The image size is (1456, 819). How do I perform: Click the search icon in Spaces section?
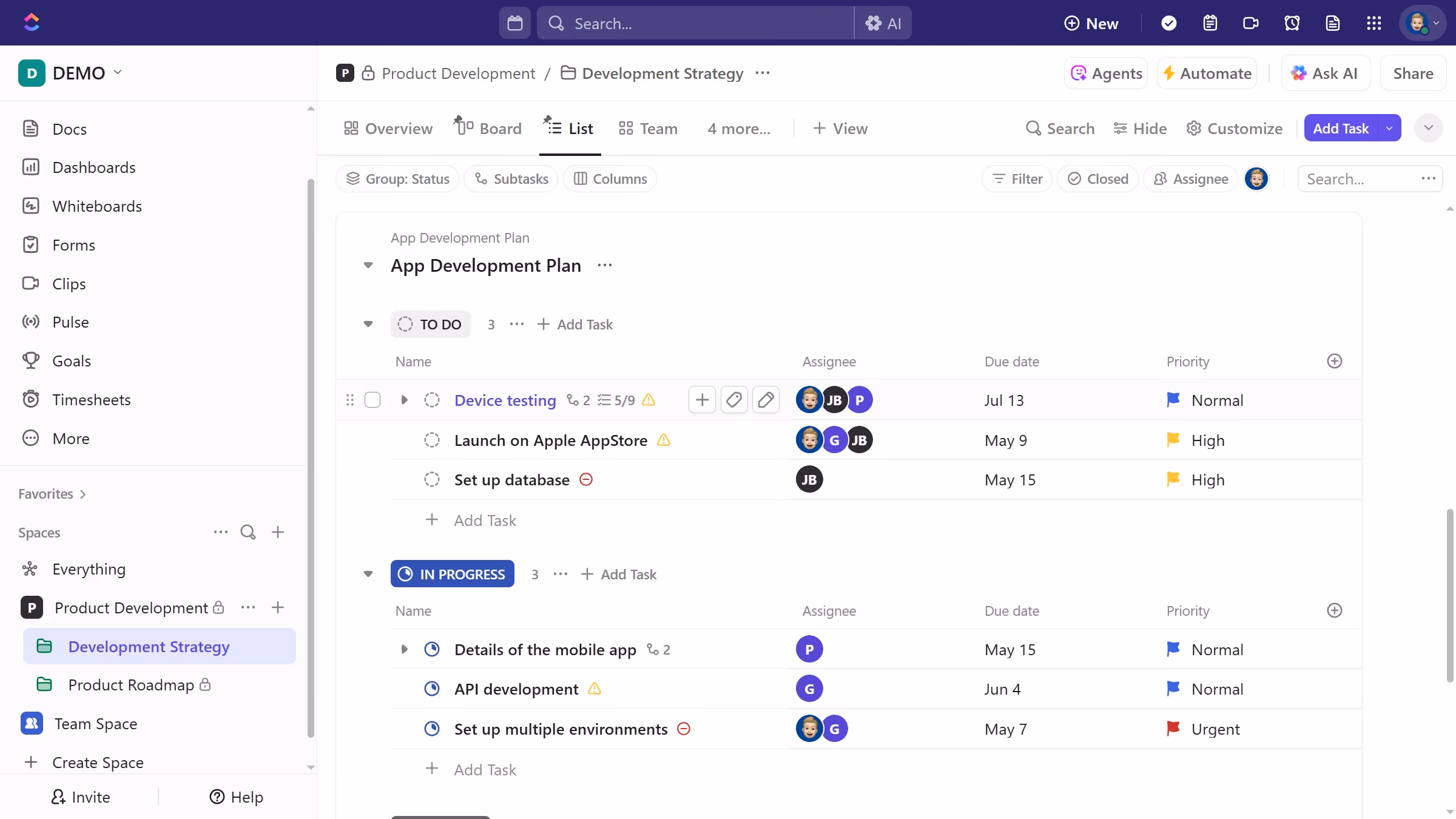[x=248, y=532]
